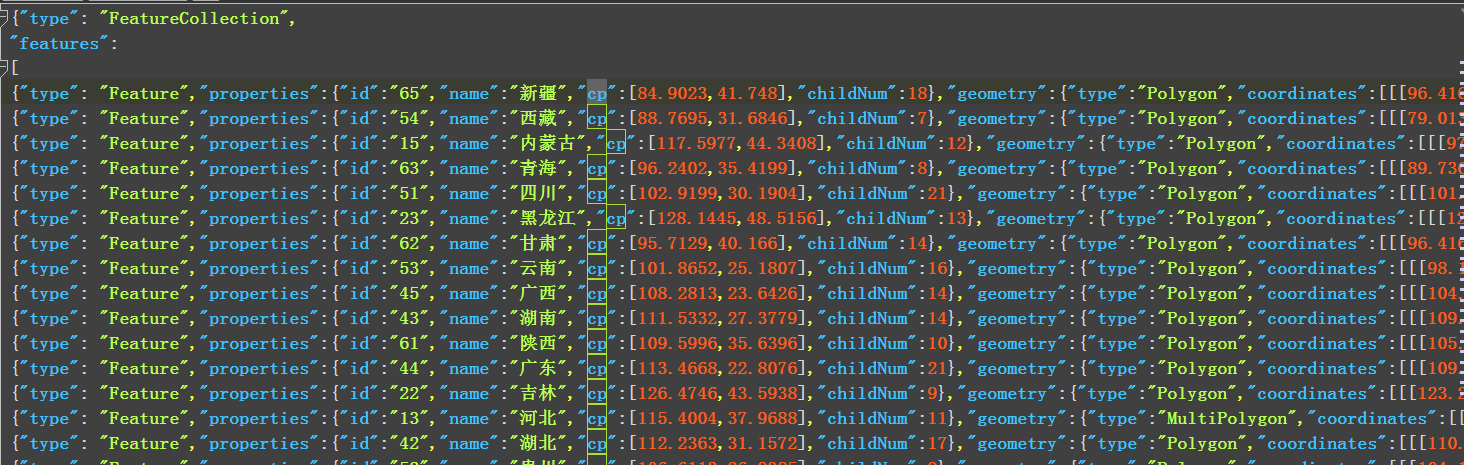1464x465 pixels.
Task: Click childNum value 7 in 西藏 row
Action: 912,118
